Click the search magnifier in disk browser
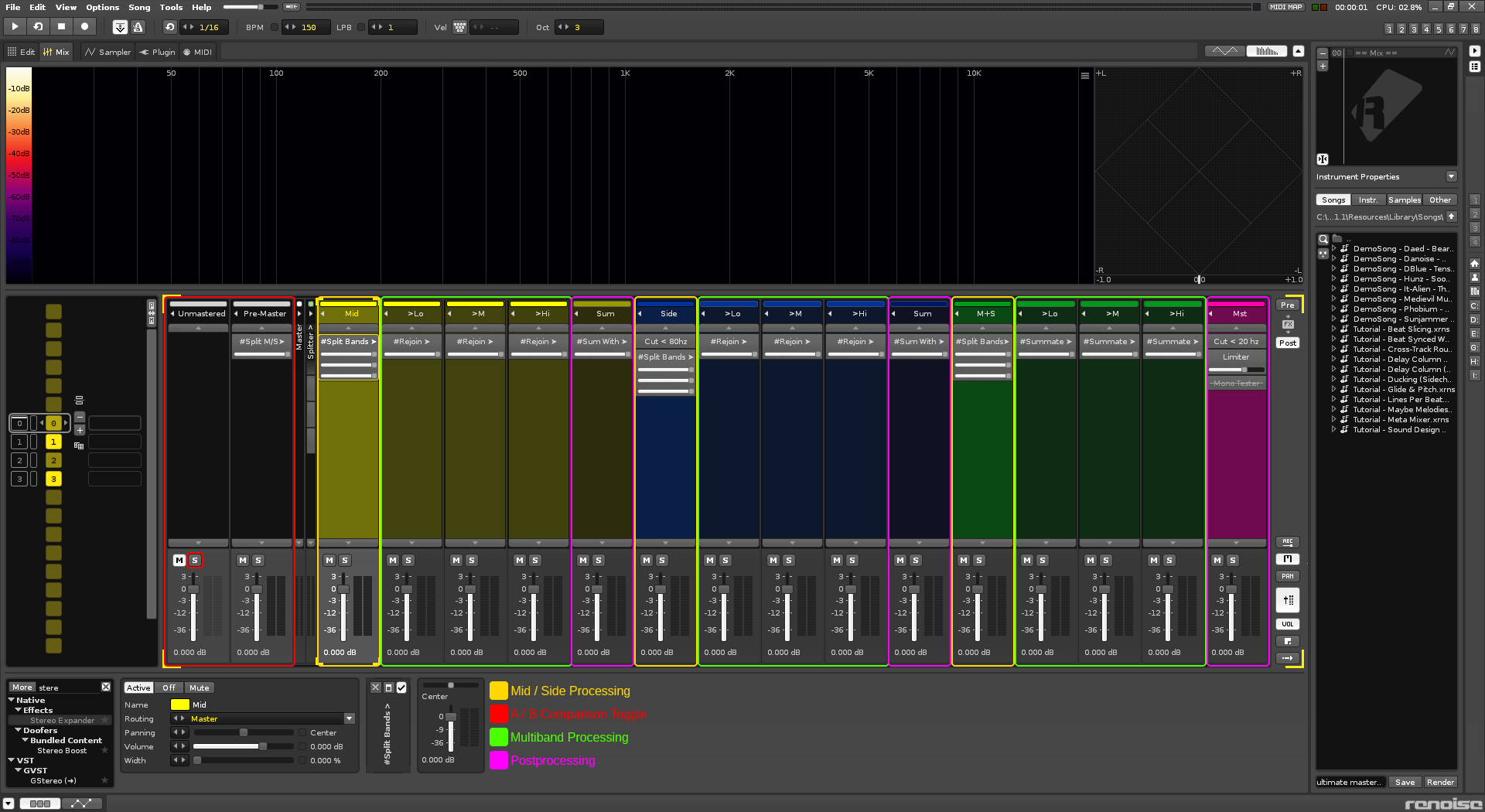 click(1323, 239)
